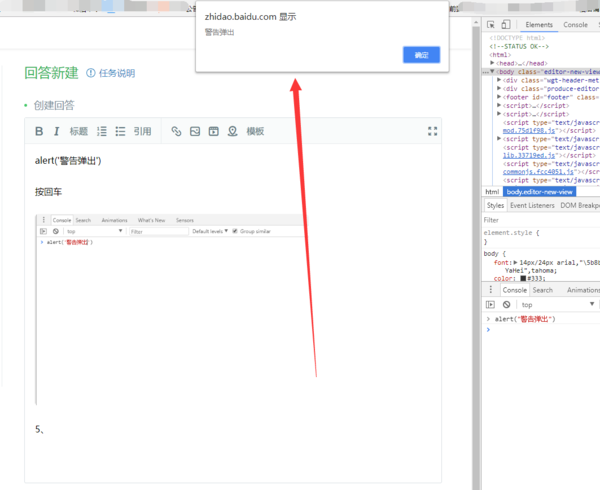Image resolution: width=600 pixels, height=490 pixels.
Task: Apply 标题 heading style
Action: pyautogui.click(x=79, y=131)
